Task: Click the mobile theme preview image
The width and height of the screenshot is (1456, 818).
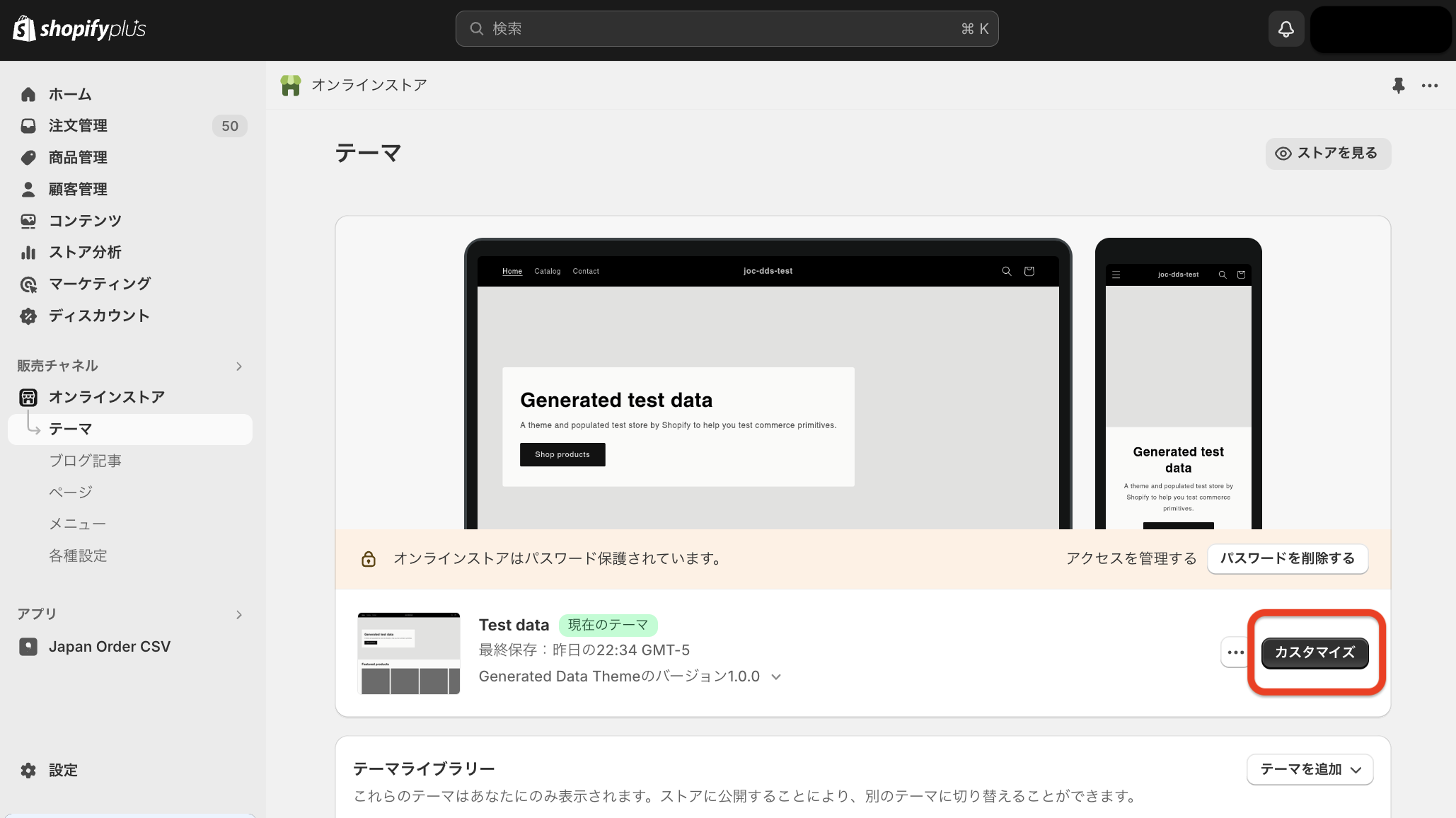Action: coord(1178,384)
